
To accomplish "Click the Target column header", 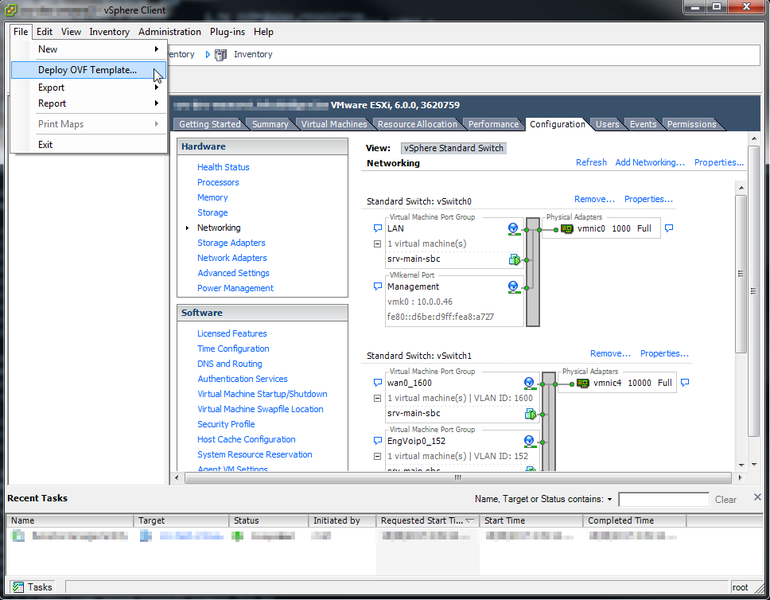I will [x=181, y=520].
